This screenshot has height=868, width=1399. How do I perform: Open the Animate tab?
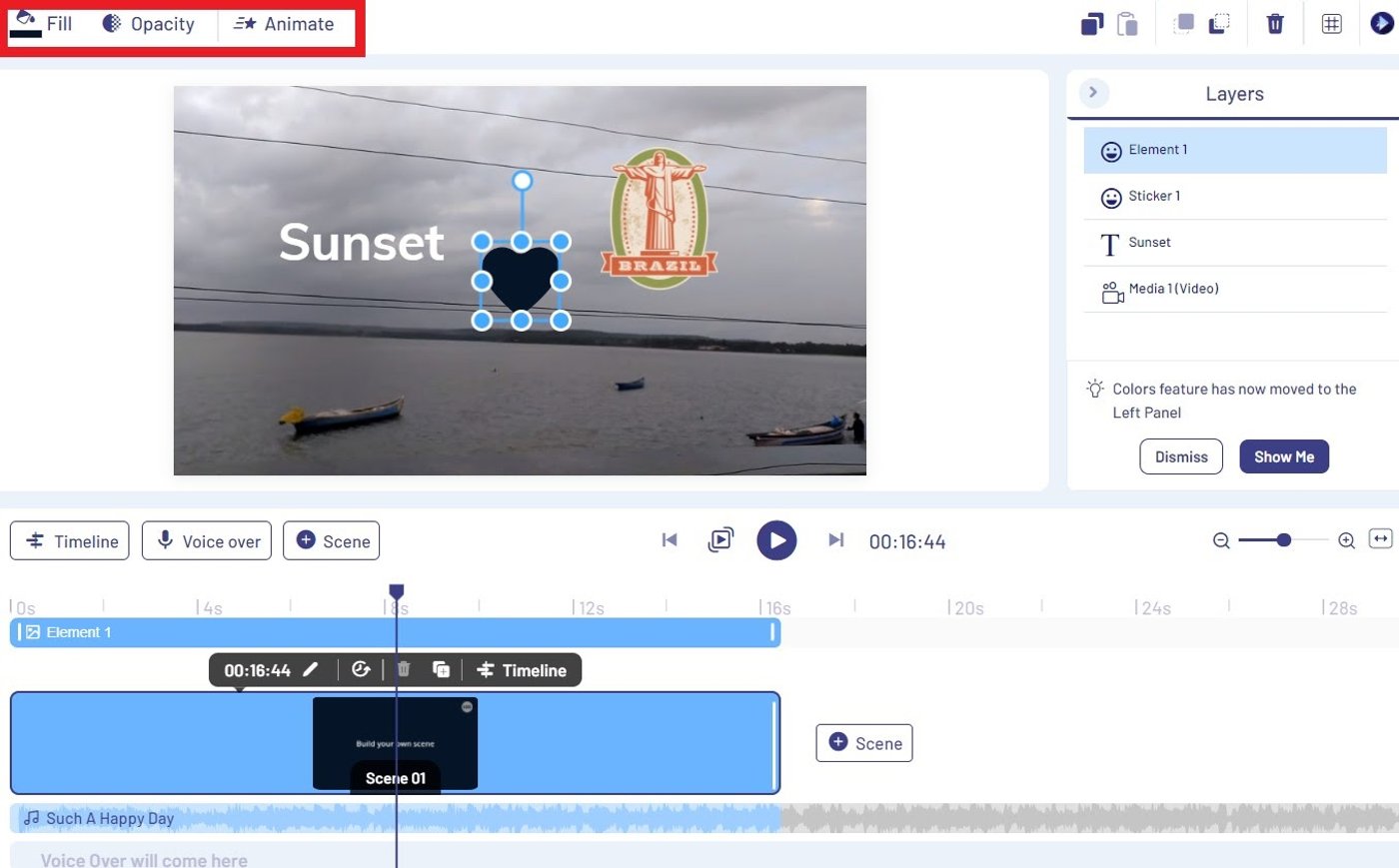[285, 23]
